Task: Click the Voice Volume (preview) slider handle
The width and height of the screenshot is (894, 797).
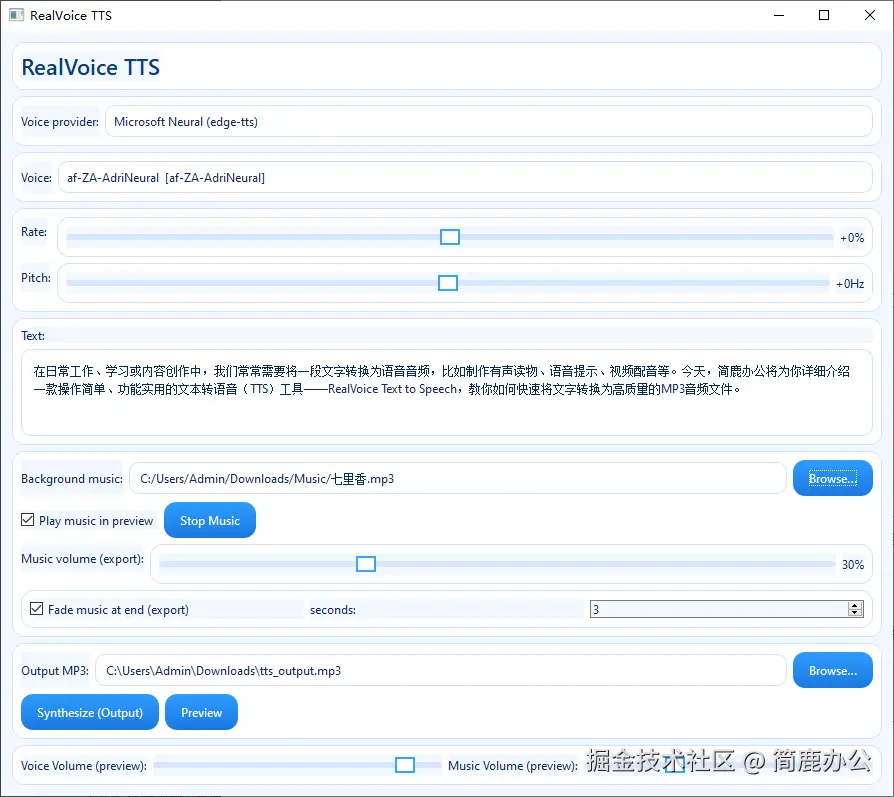Action: (x=405, y=765)
